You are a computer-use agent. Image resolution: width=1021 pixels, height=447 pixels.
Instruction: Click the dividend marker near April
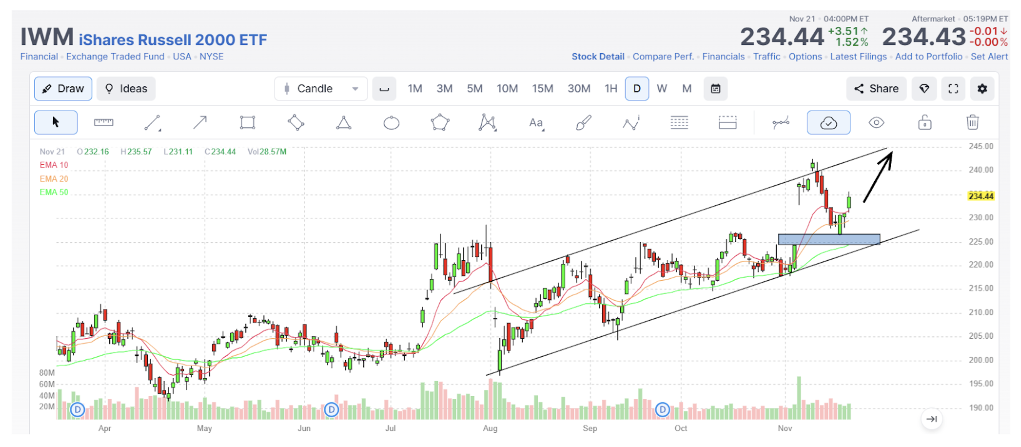[77, 410]
